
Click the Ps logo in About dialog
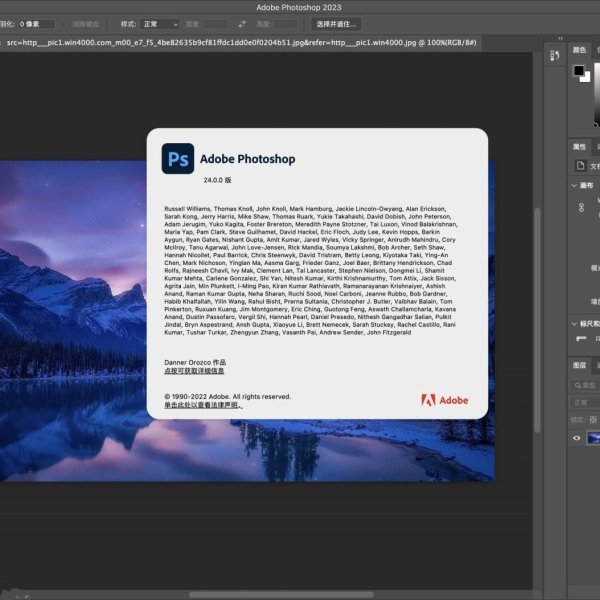[x=178, y=159]
